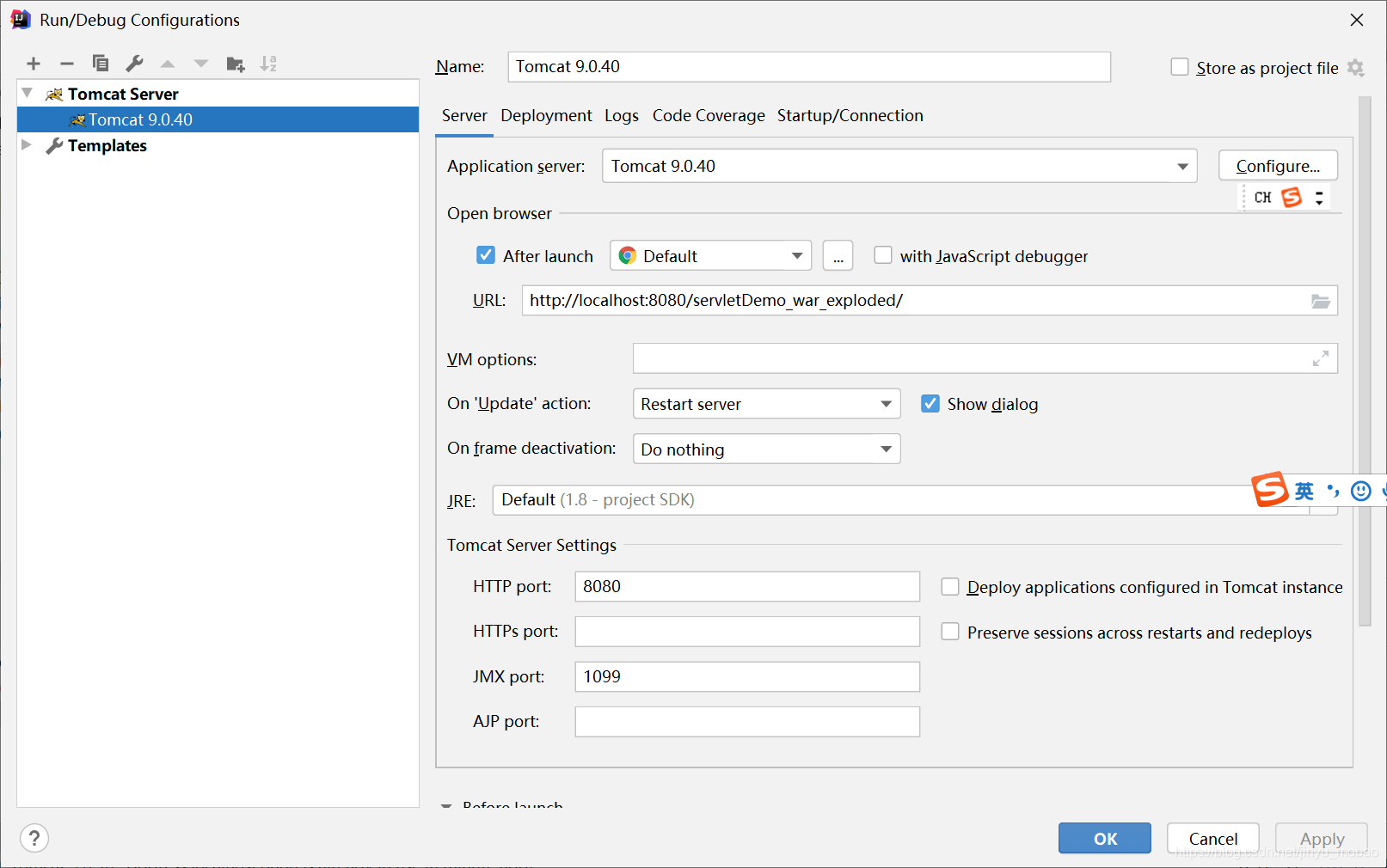Click the vertical scrollbar of settings panel

tap(1365, 361)
